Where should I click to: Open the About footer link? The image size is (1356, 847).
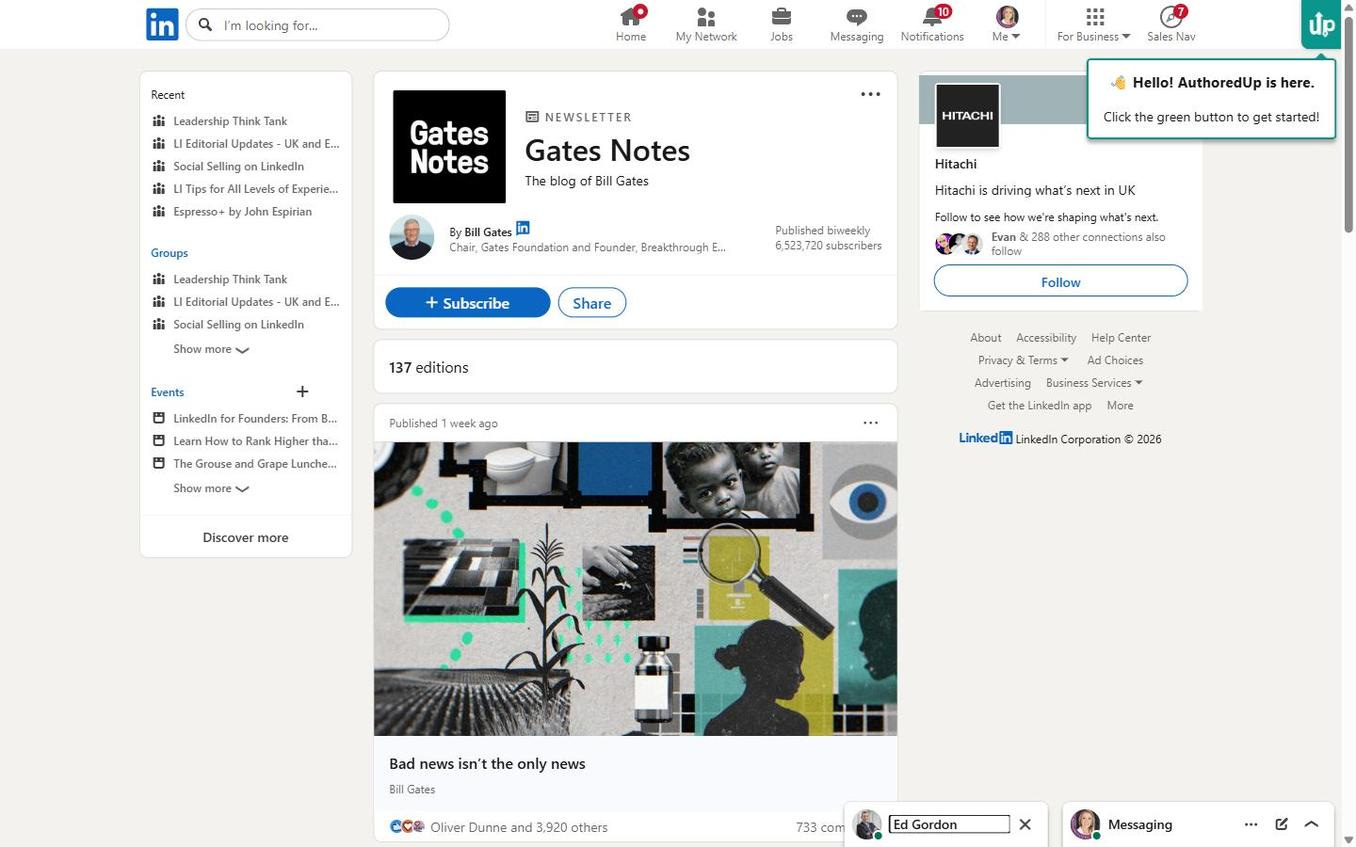pos(985,338)
